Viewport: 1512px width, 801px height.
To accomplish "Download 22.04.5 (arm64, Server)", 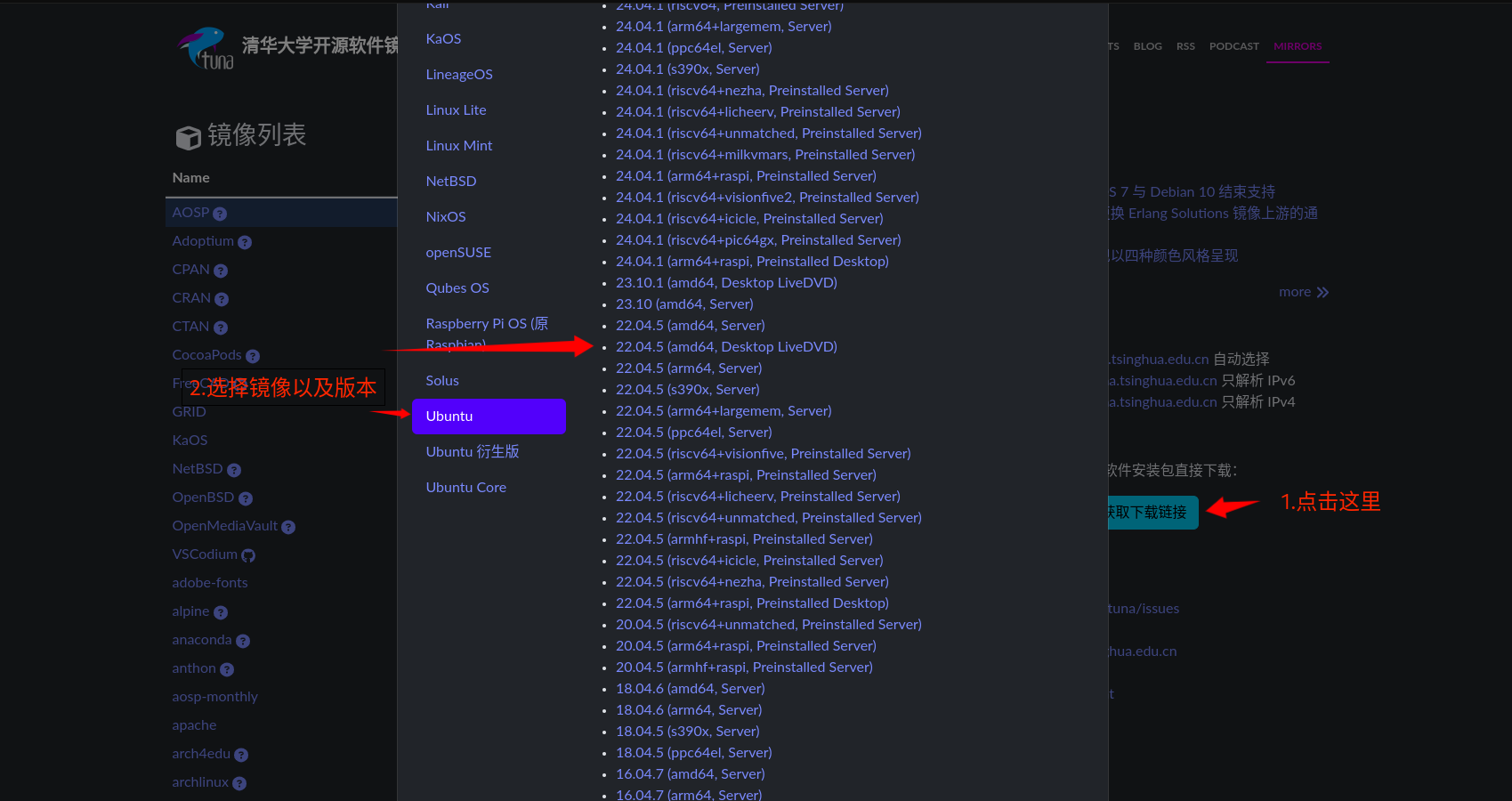I will (x=689, y=368).
